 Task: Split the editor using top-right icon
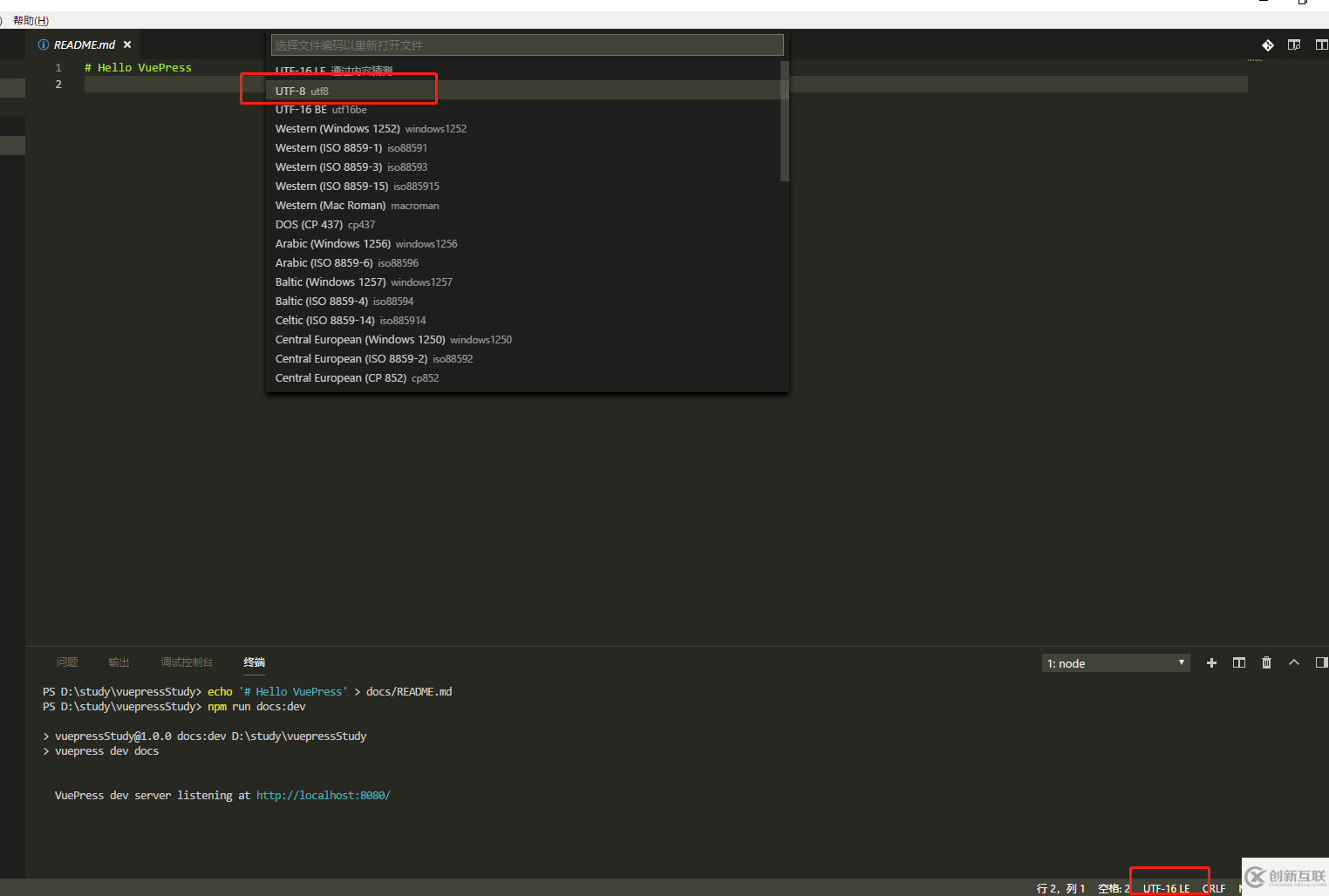click(x=1321, y=44)
